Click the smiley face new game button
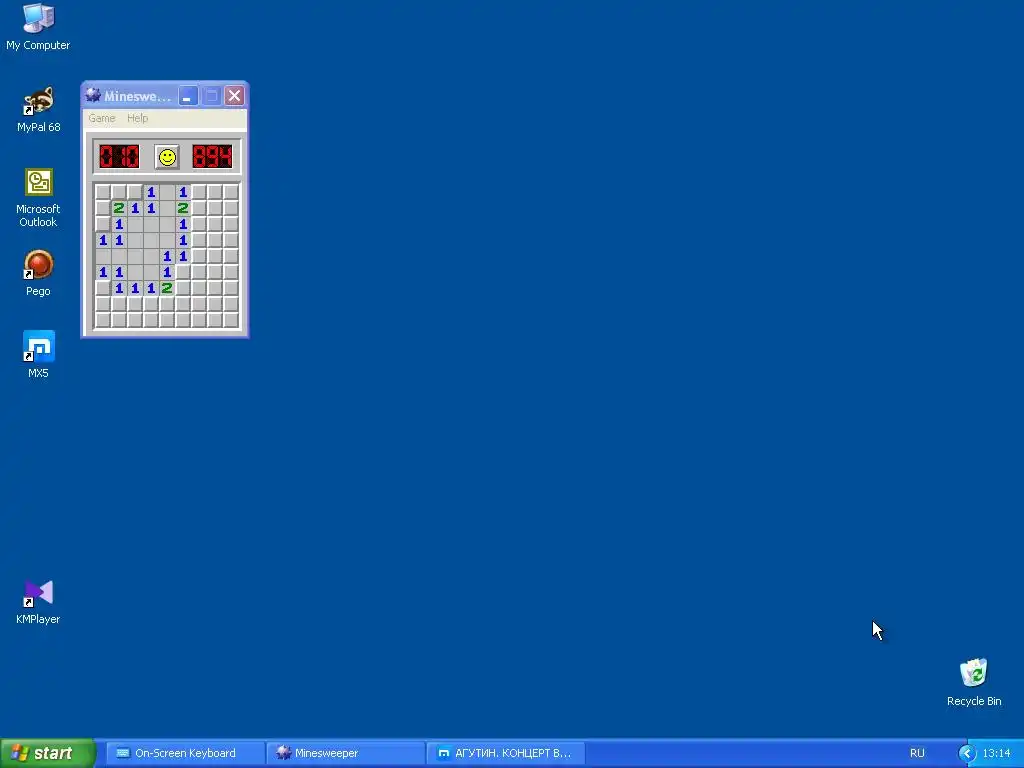This screenshot has width=1024, height=768. pos(167,157)
